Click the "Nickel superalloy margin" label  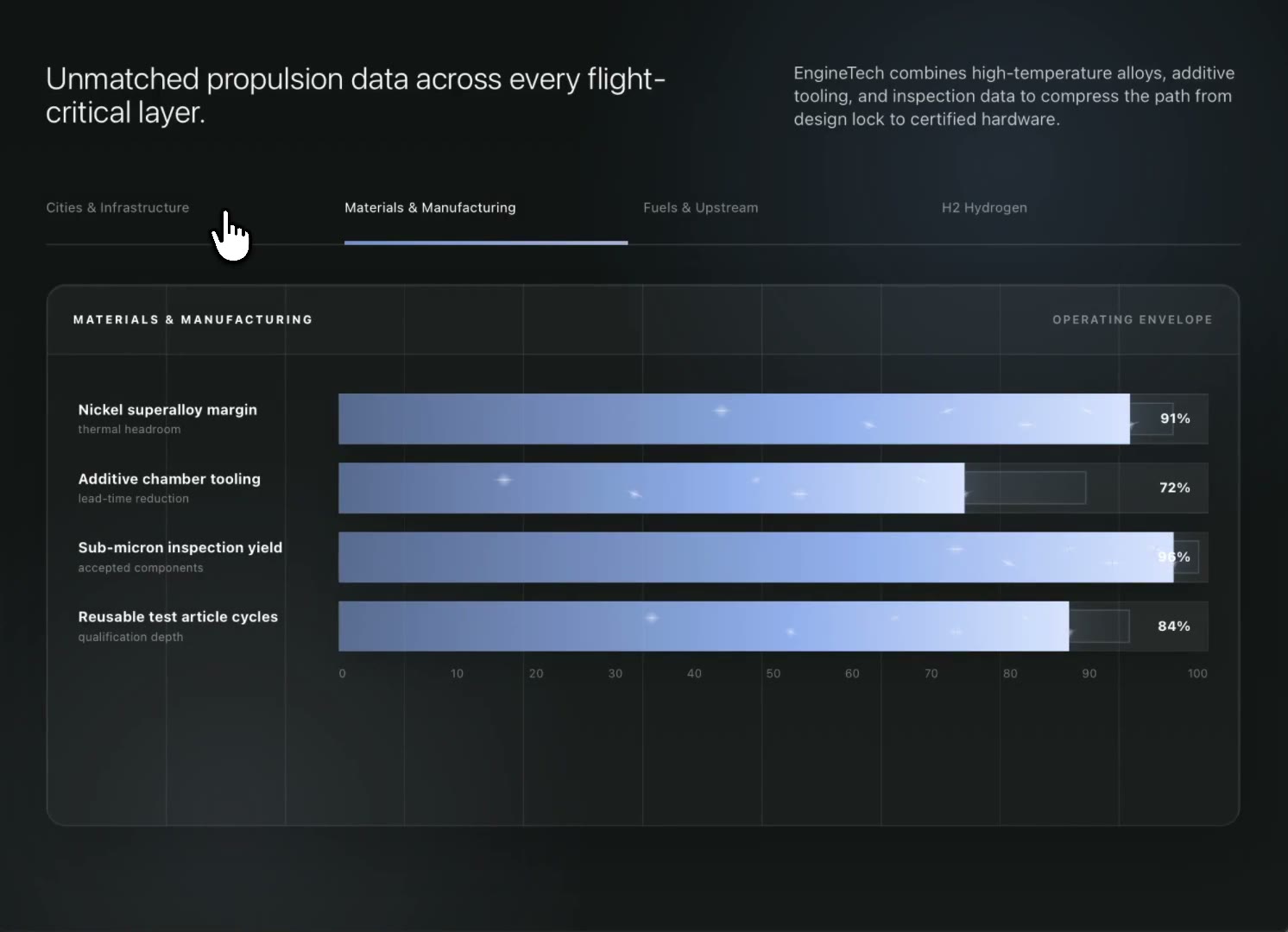[167, 410]
